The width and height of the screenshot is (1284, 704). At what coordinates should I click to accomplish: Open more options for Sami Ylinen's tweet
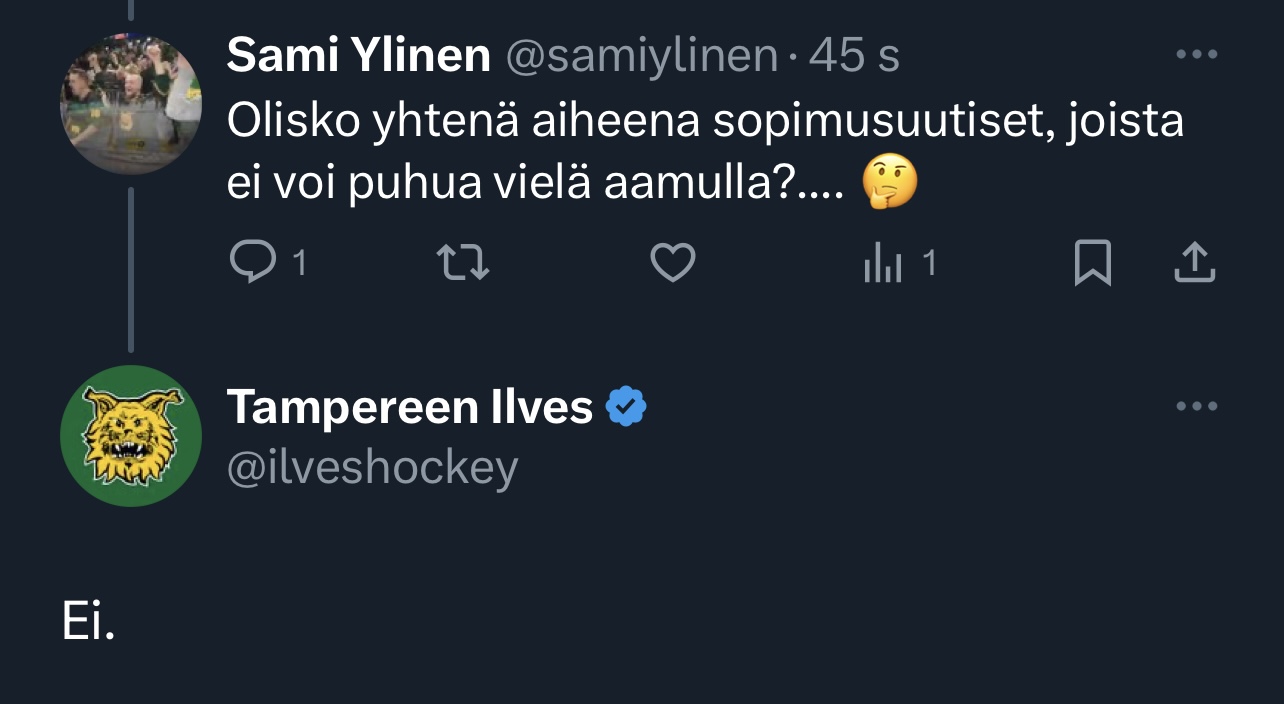click(1196, 55)
